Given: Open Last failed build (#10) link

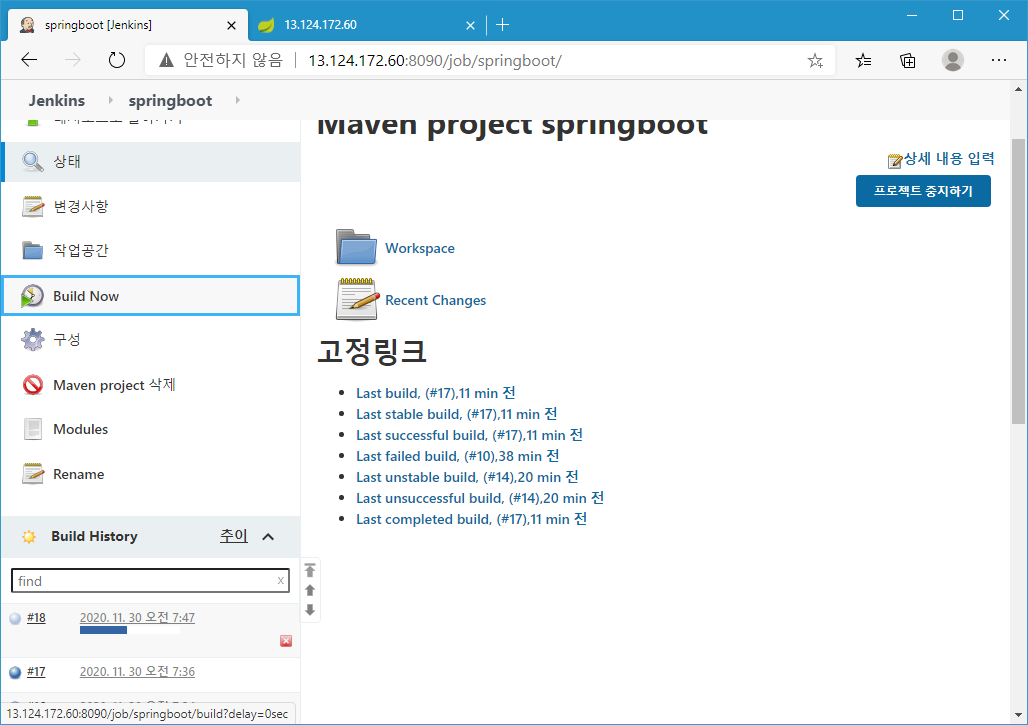Looking at the screenshot, I should click(458, 456).
